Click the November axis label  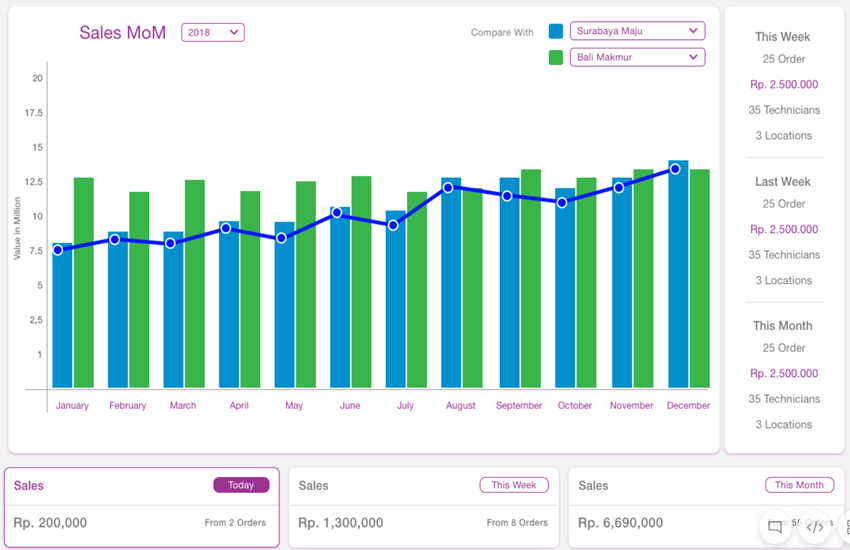631,405
